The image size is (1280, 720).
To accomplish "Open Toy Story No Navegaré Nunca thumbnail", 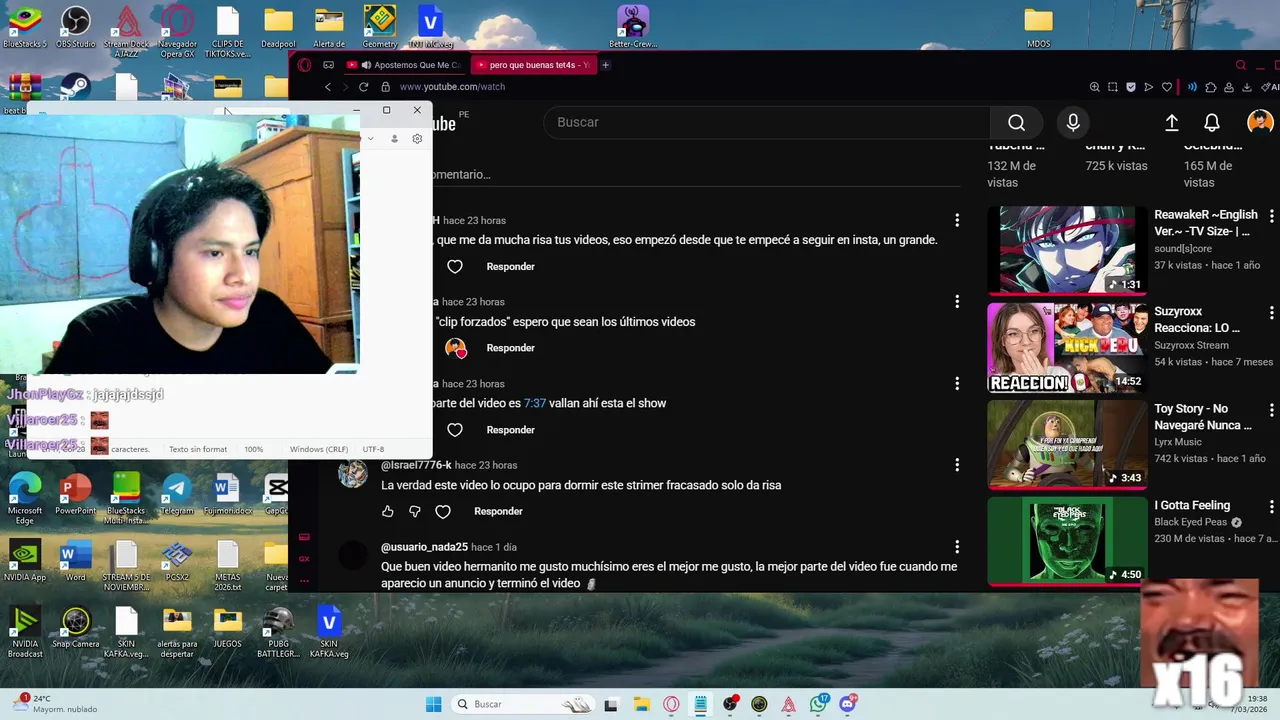I will tap(1067, 445).
